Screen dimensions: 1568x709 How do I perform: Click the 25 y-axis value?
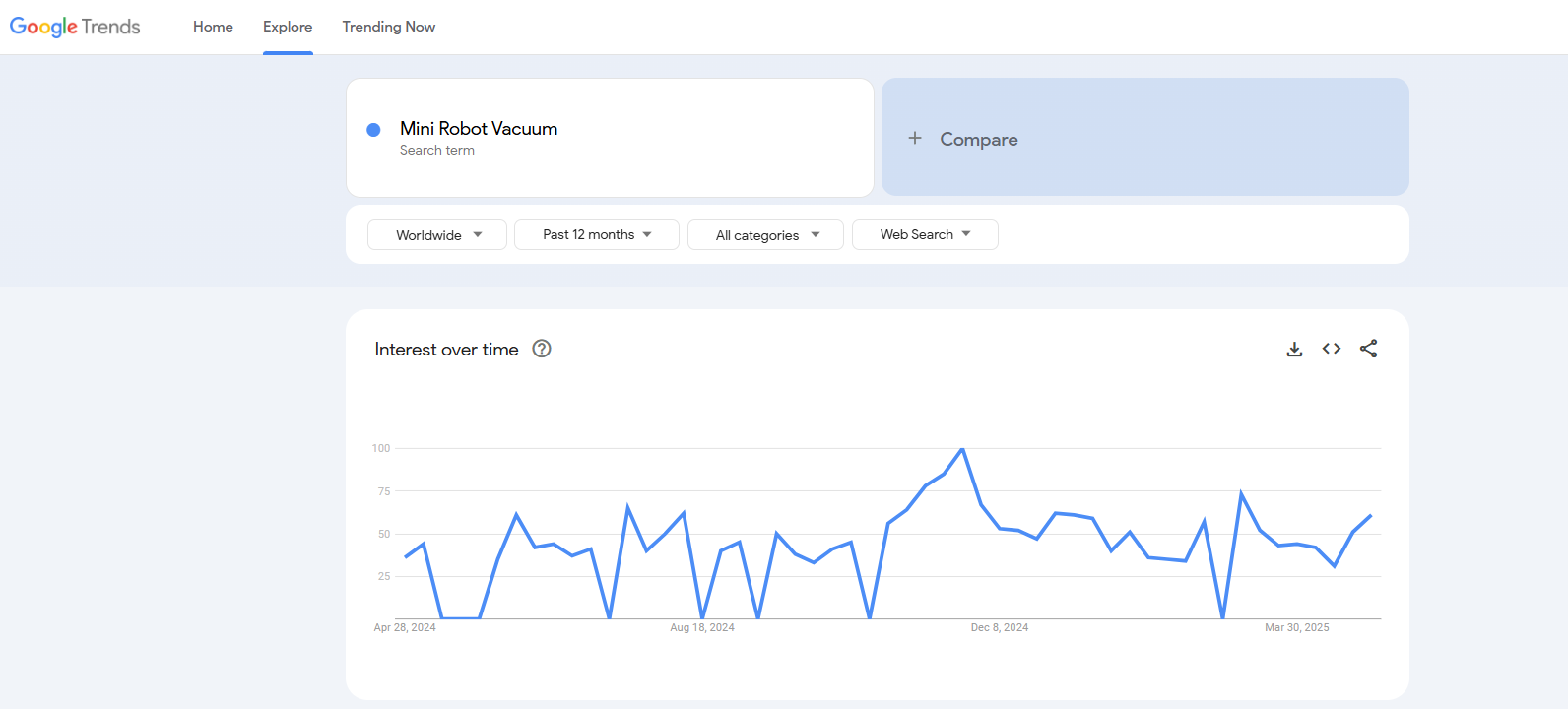pyautogui.click(x=384, y=576)
